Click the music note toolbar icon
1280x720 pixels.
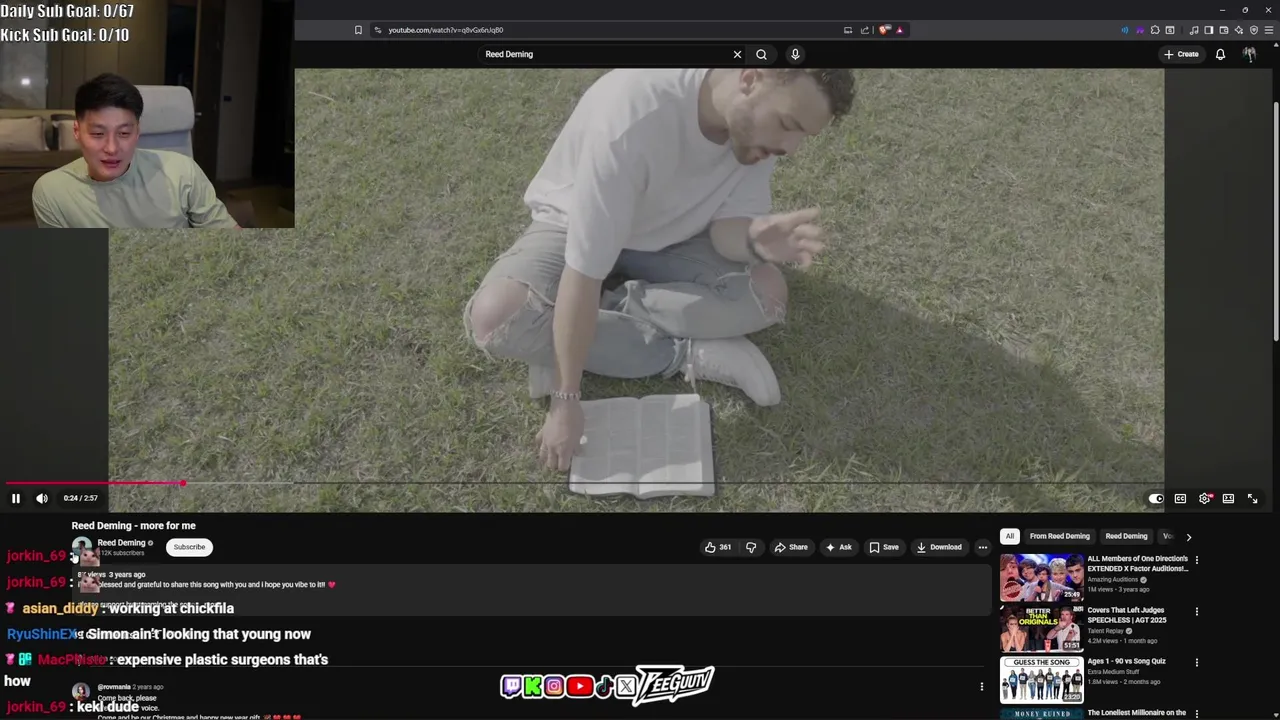(x=1194, y=30)
